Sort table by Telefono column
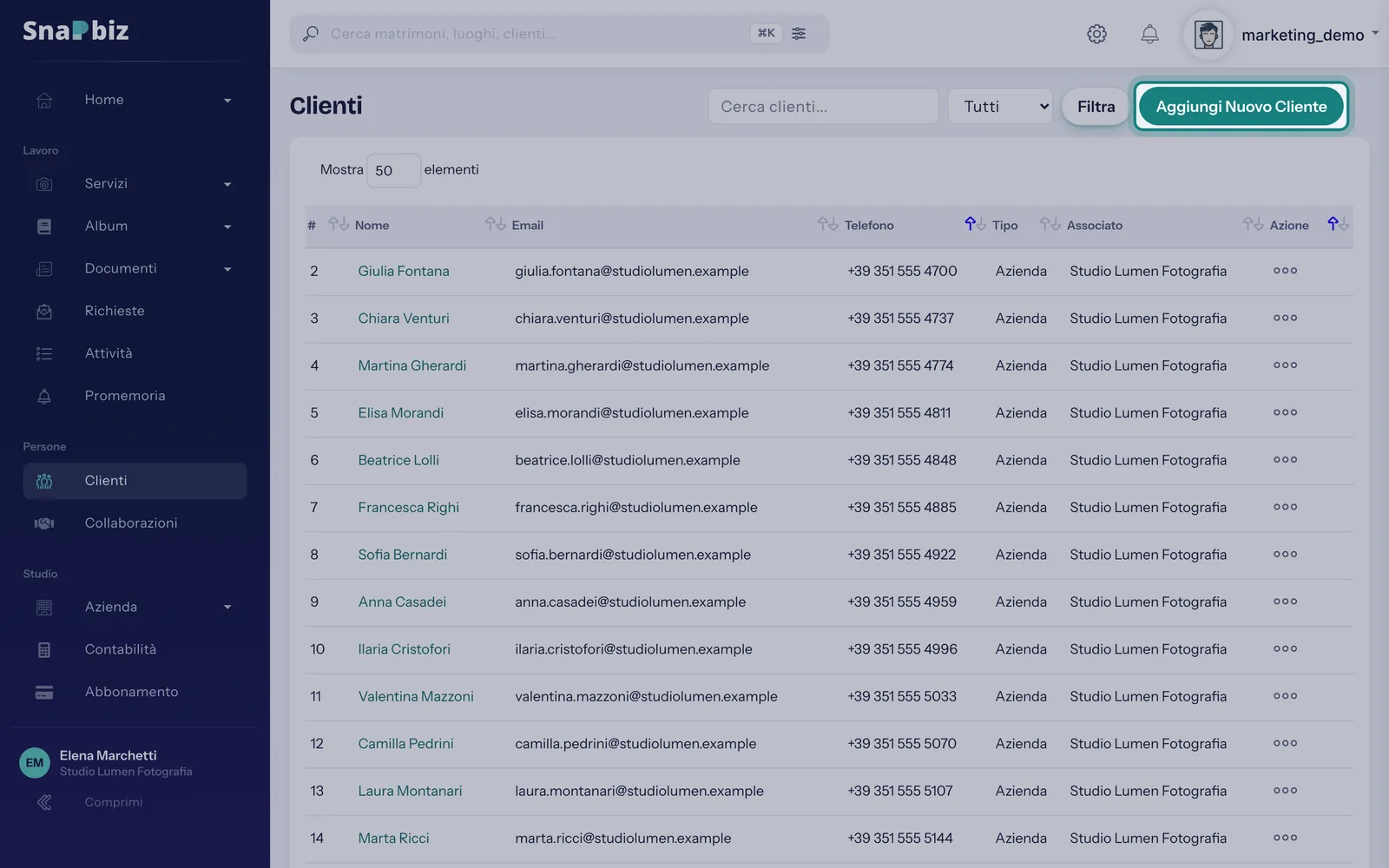Image resolution: width=1389 pixels, height=868 pixels. pyautogui.click(x=869, y=225)
